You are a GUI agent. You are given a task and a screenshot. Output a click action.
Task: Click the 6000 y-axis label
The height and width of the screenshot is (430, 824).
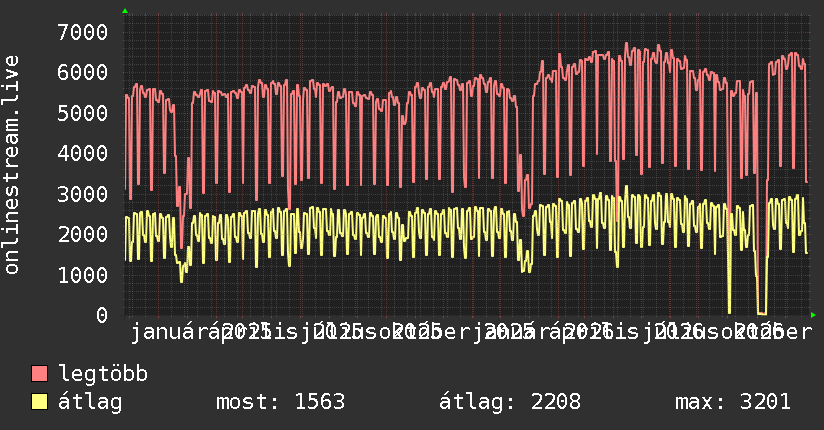[x=83, y=73]
